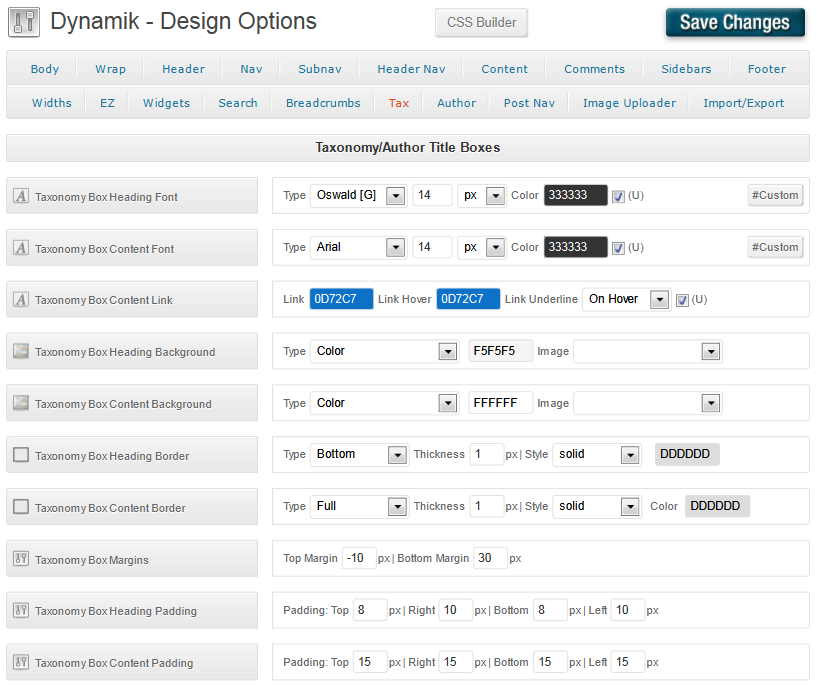Click the spacing icon beside Taxonomy Box Margins
This screenshot has height=686, width=817.
coord(21,558)
